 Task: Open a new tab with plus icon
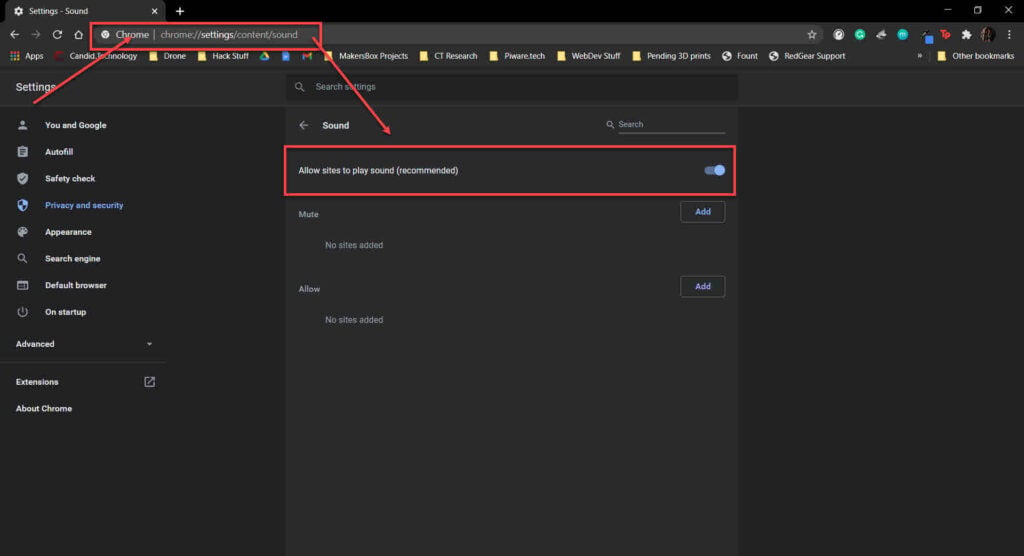click(180, 11)
